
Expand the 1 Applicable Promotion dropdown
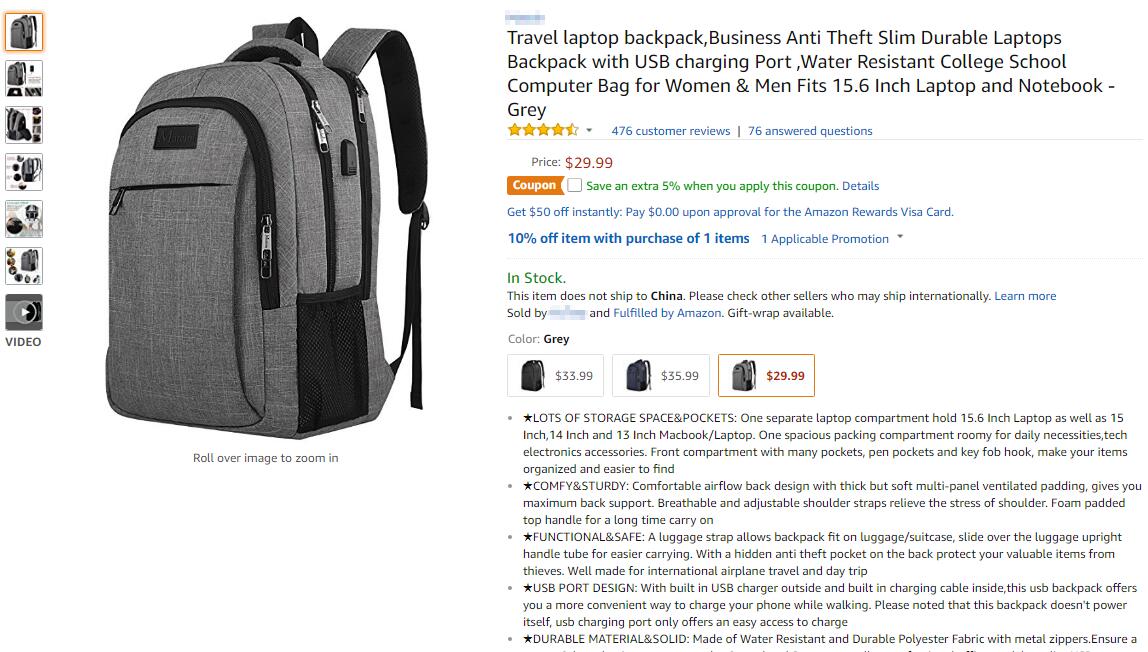[832, 239]
